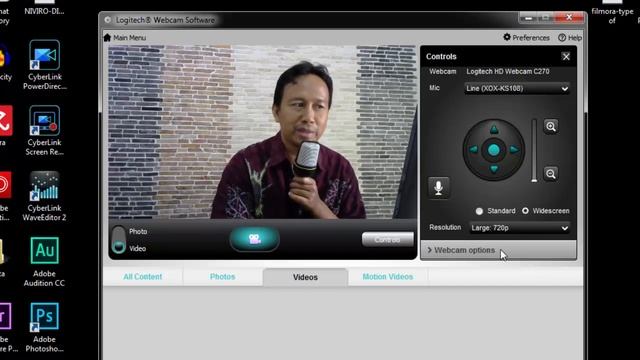Click the Help label
This screenshot has width=640, height=360.
pos(575,38)
